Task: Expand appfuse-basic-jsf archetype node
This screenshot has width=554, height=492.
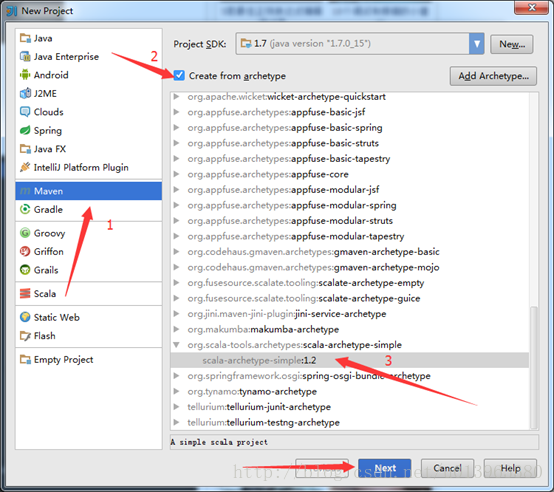Action: tap(176, 112)
